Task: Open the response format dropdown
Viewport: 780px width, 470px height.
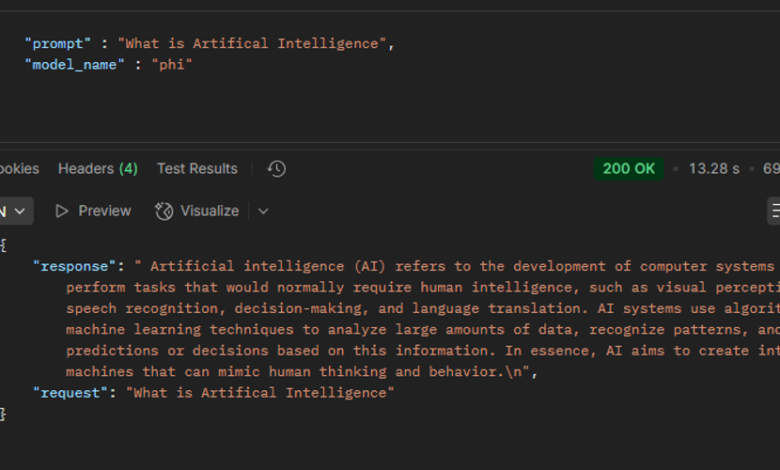Action: click(14, 211)
